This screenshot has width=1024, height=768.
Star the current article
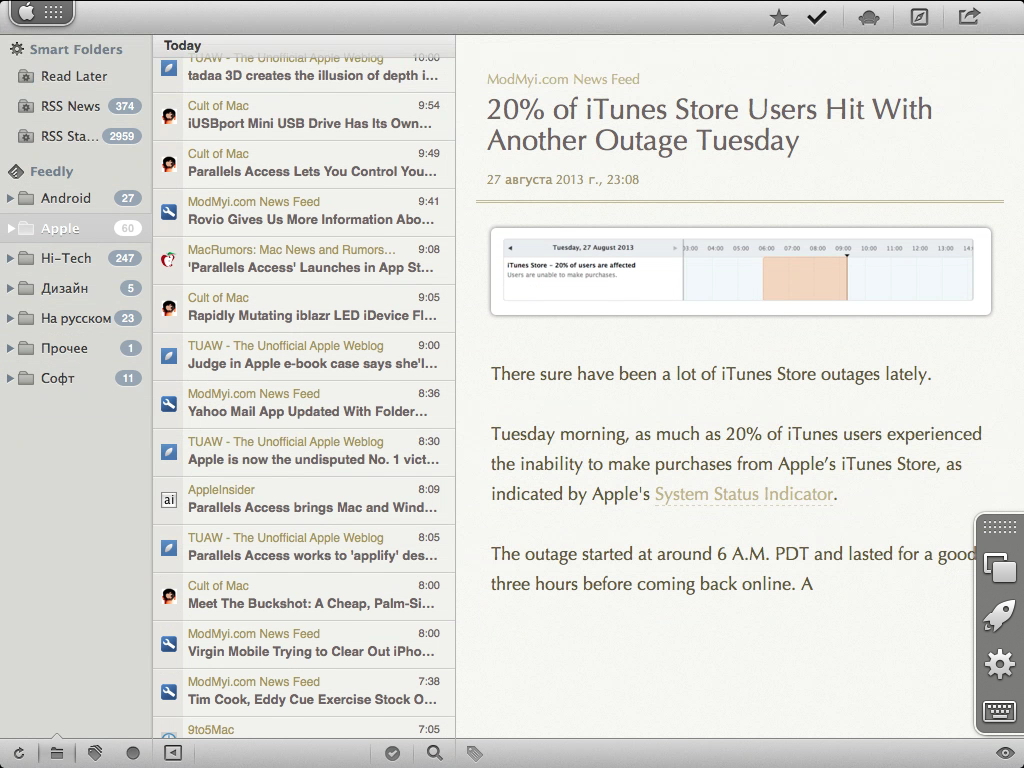coord(779,17)
